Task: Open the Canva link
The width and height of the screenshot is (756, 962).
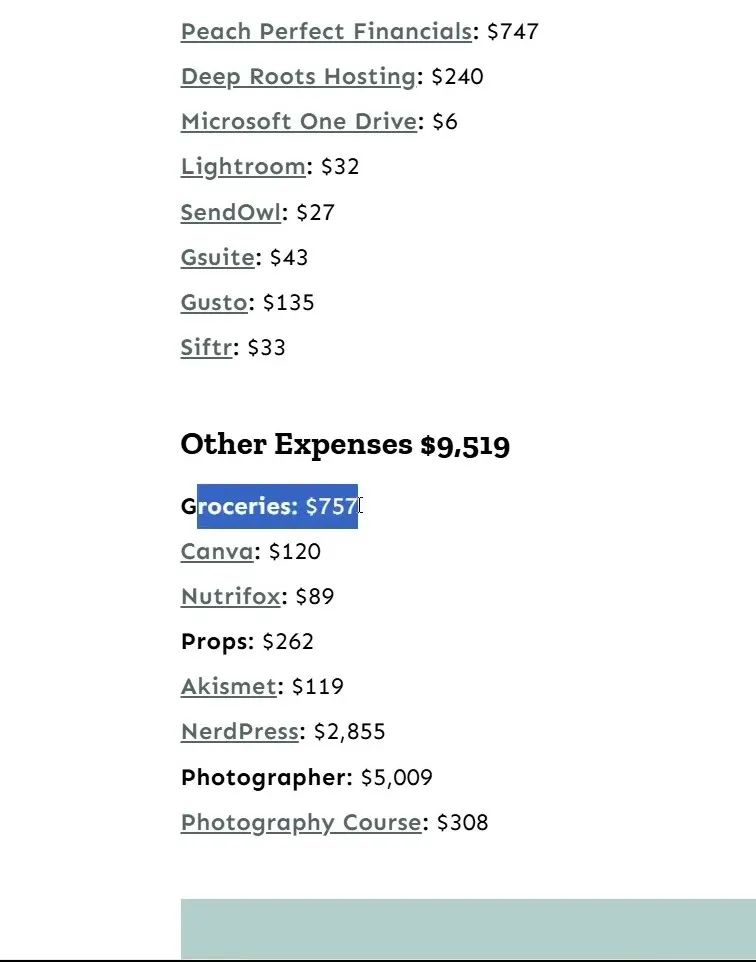Action: pyautogui.click(x=217, y=551)
